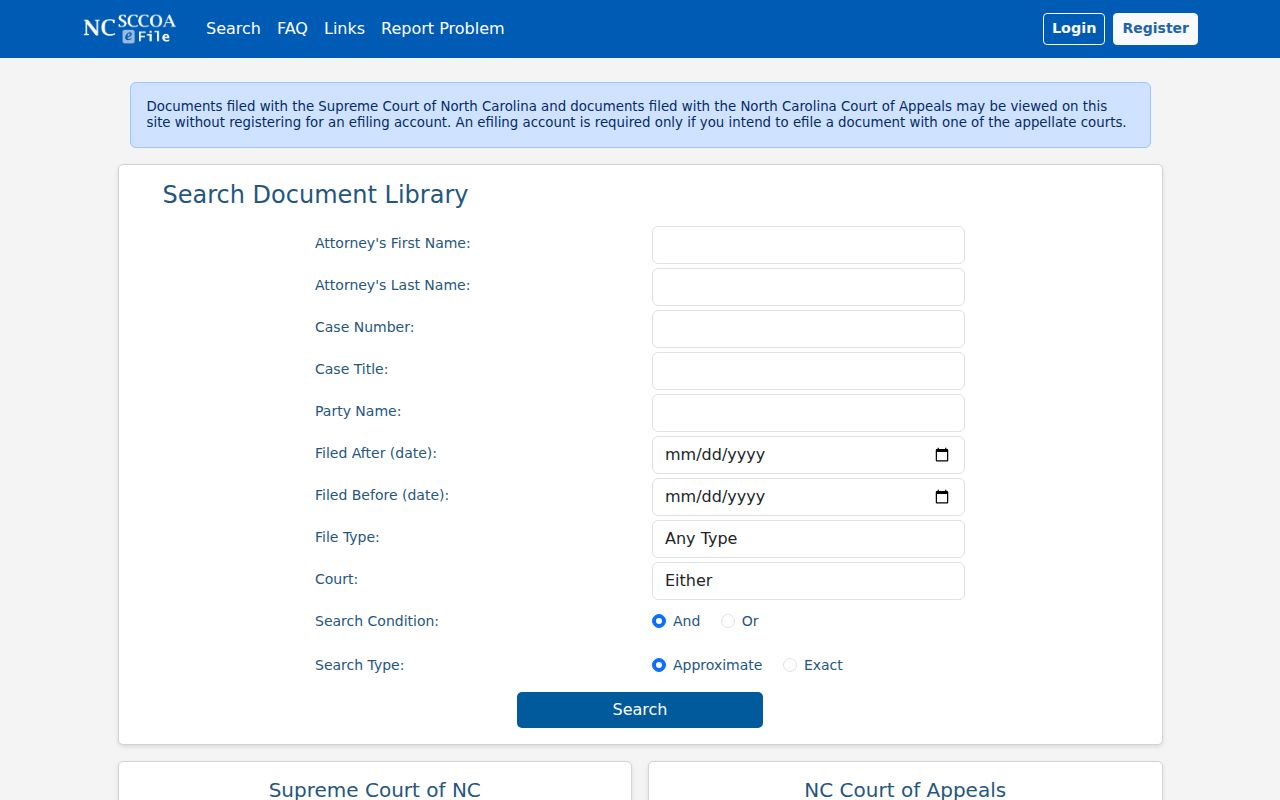Open Report Problem page

[442, 28]
